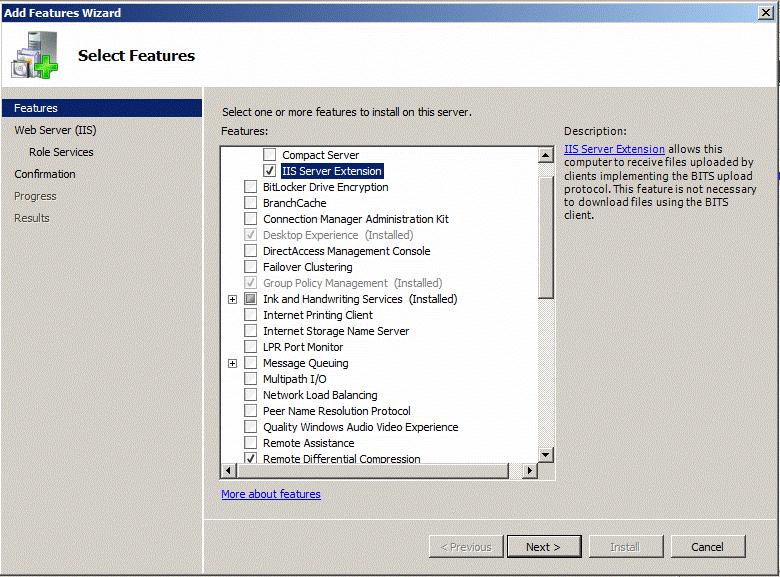
Task: Click the feature list scroll up arrow
Action: (x=546, y=155)
